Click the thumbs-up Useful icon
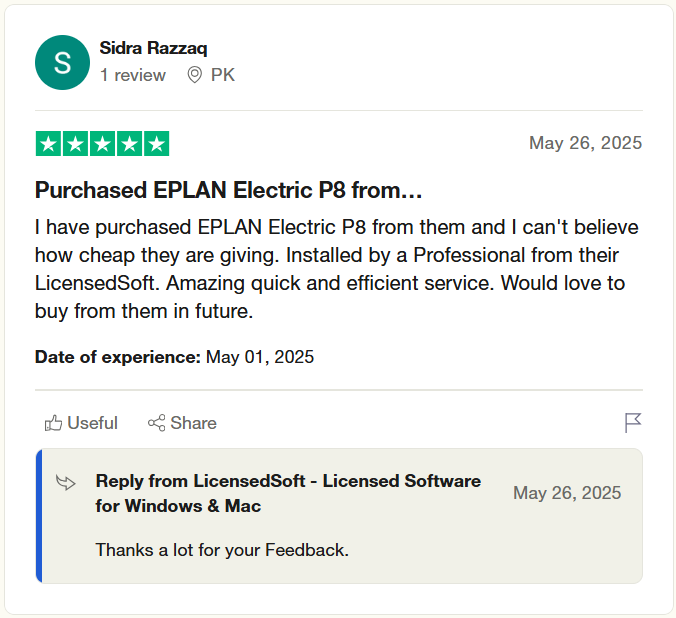The width and height of the screenshot is (676, 618). tap(53, 423)
